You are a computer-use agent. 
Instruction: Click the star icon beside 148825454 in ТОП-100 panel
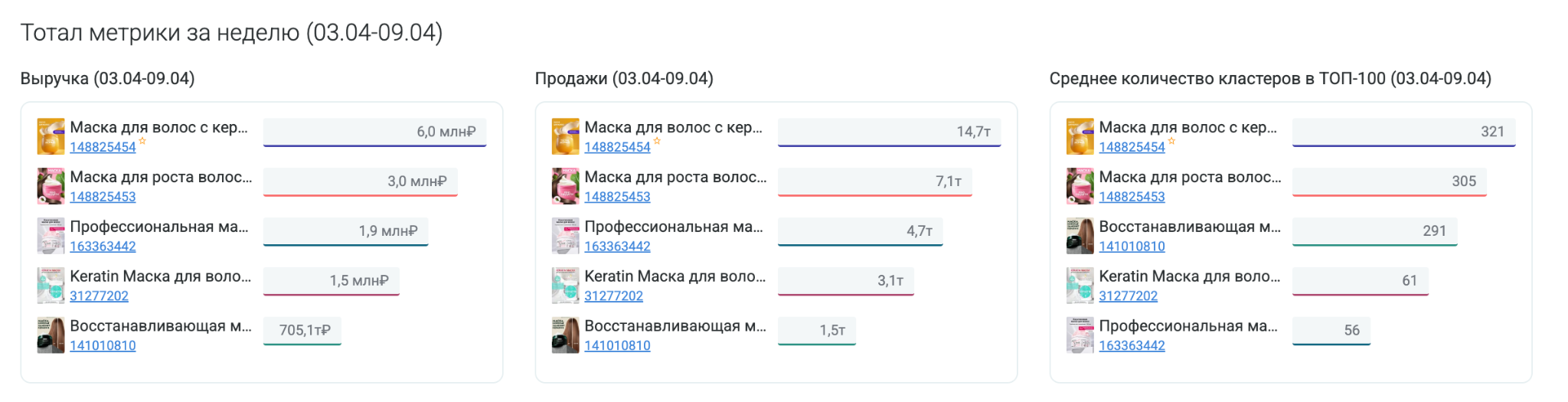coord(1171,142)
